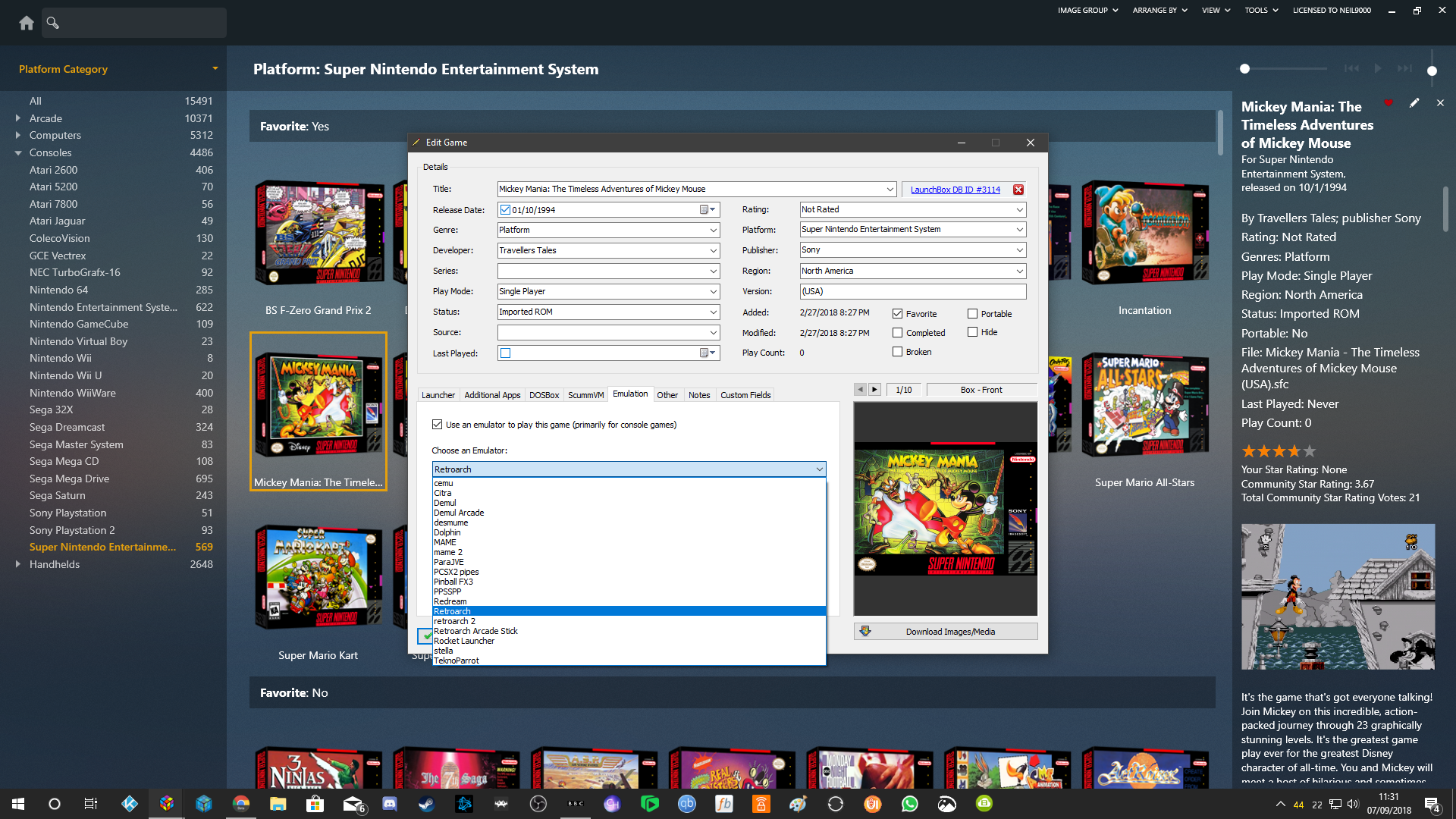Open the Tools menu

[x=1261, y=11]
